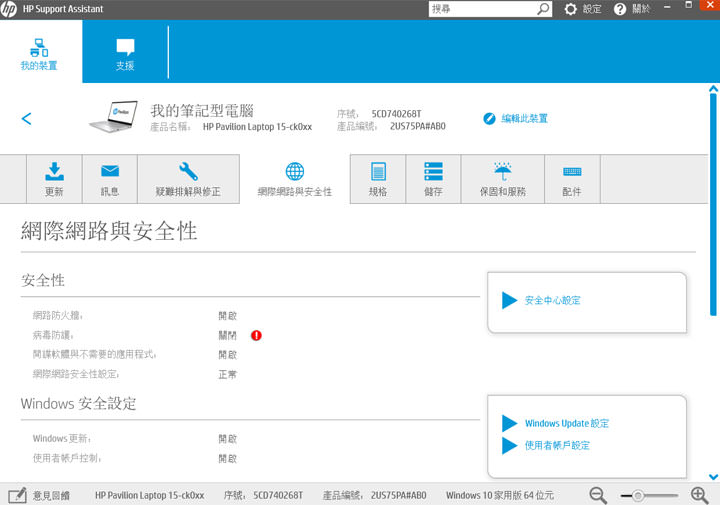720x505 pixels.
Task: Click 编輯此裝置 edit device link
Action: point(516,118)
